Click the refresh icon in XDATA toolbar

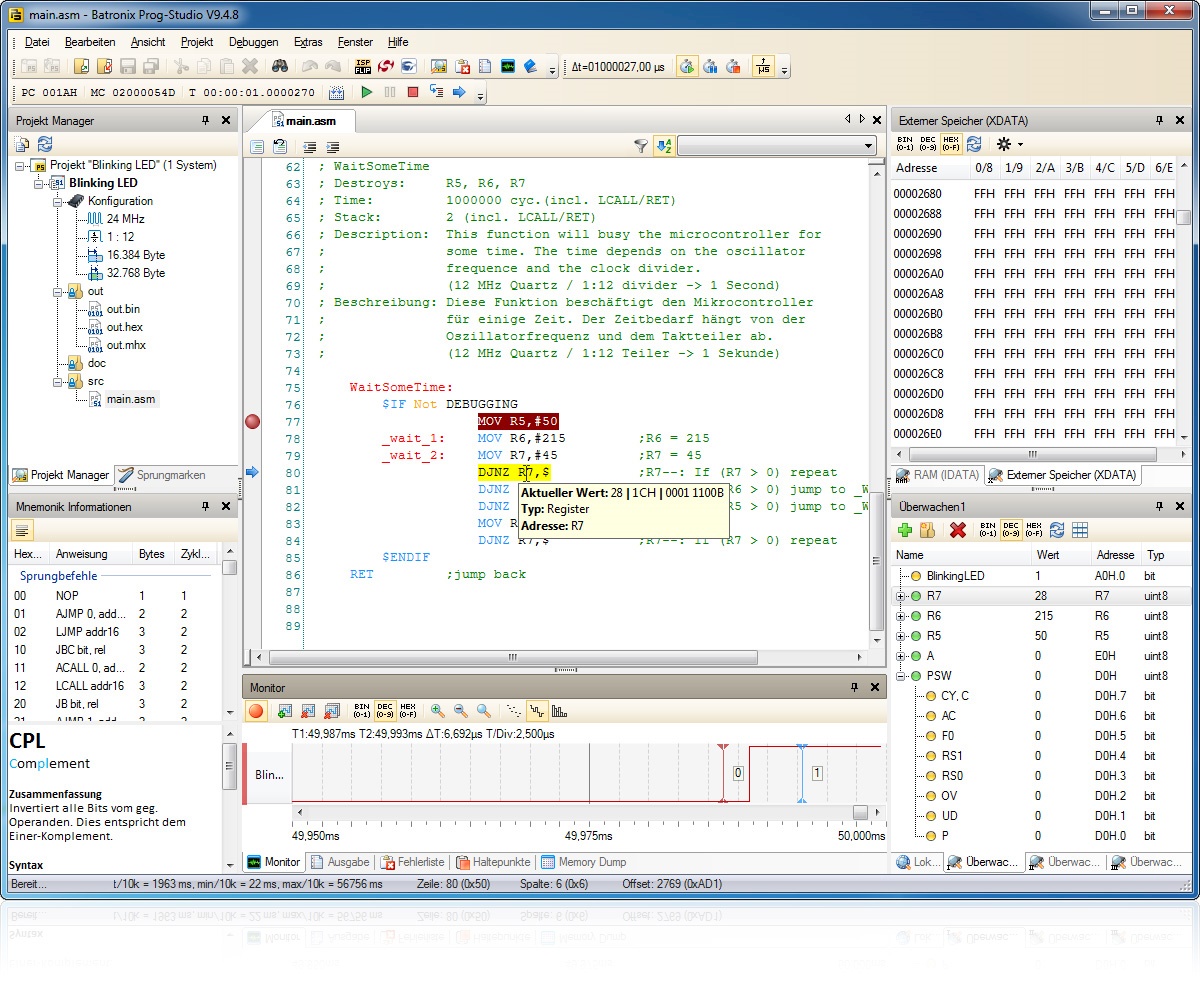(973, 144)
